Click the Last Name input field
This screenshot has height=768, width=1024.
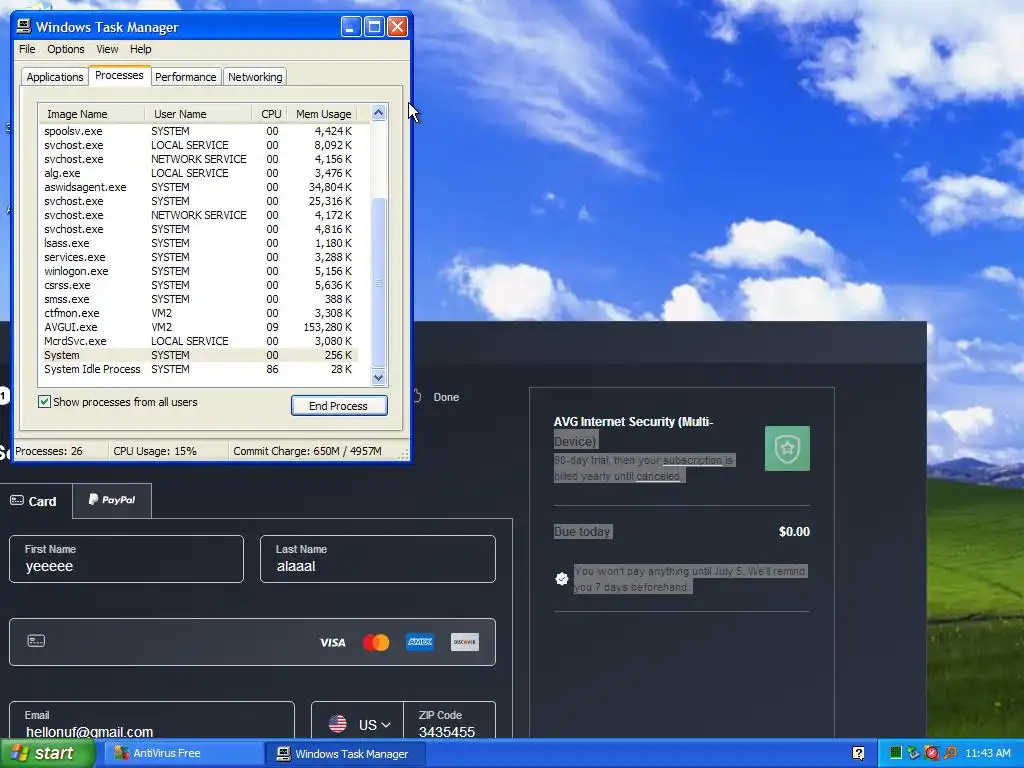[x=377, y=559]
